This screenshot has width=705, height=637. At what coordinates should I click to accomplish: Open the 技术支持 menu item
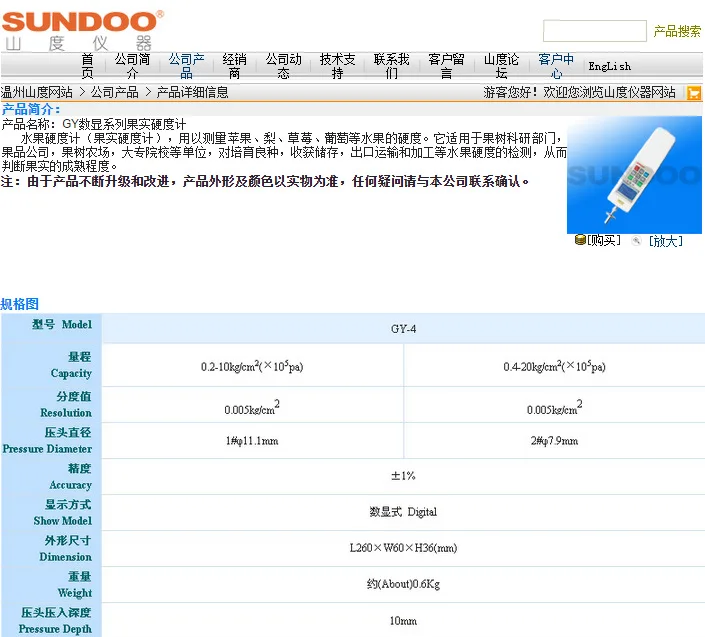pos(337,66)
